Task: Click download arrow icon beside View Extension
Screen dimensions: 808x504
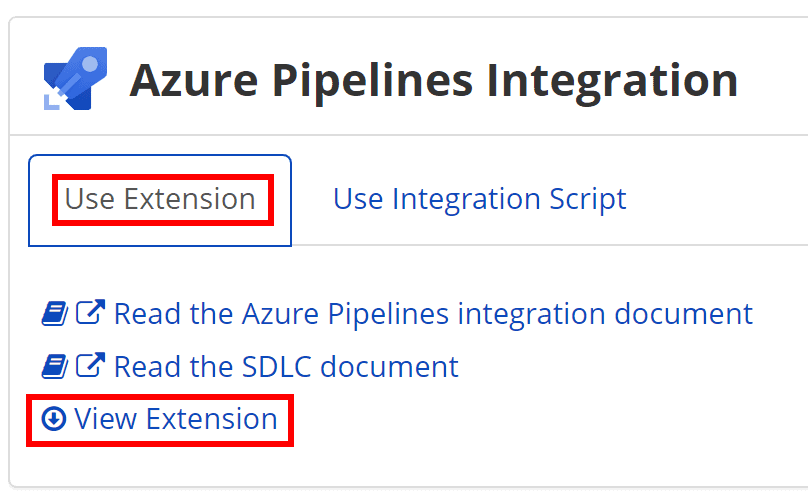Action: [53, 418]
